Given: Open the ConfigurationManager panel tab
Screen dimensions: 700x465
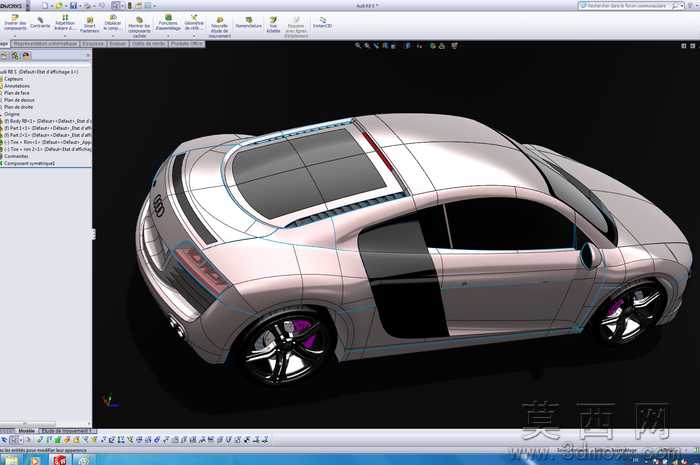Looking at the screenshot, I should click(x=15, y=56).
